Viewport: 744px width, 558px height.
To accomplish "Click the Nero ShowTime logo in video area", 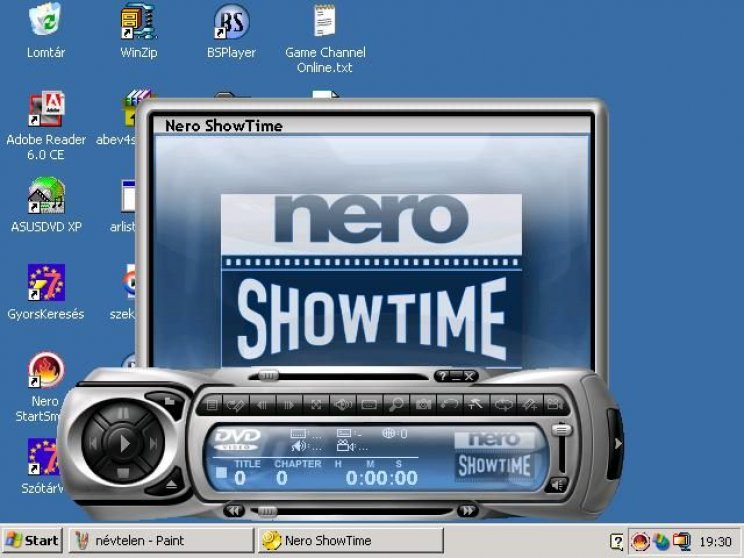I will point(372,278).
